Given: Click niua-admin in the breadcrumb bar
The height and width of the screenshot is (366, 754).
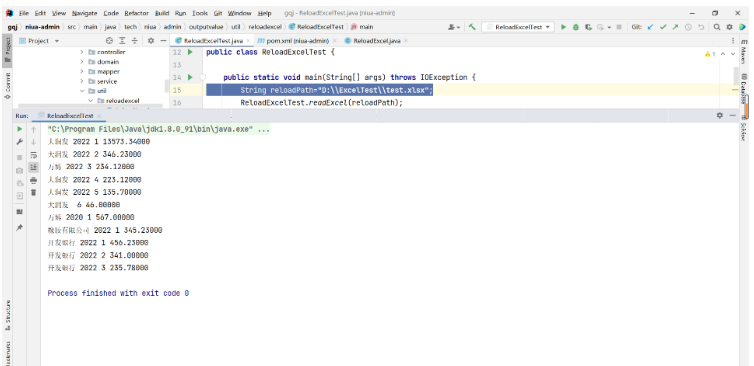Looking at the screenshot, I should (42, 27).
